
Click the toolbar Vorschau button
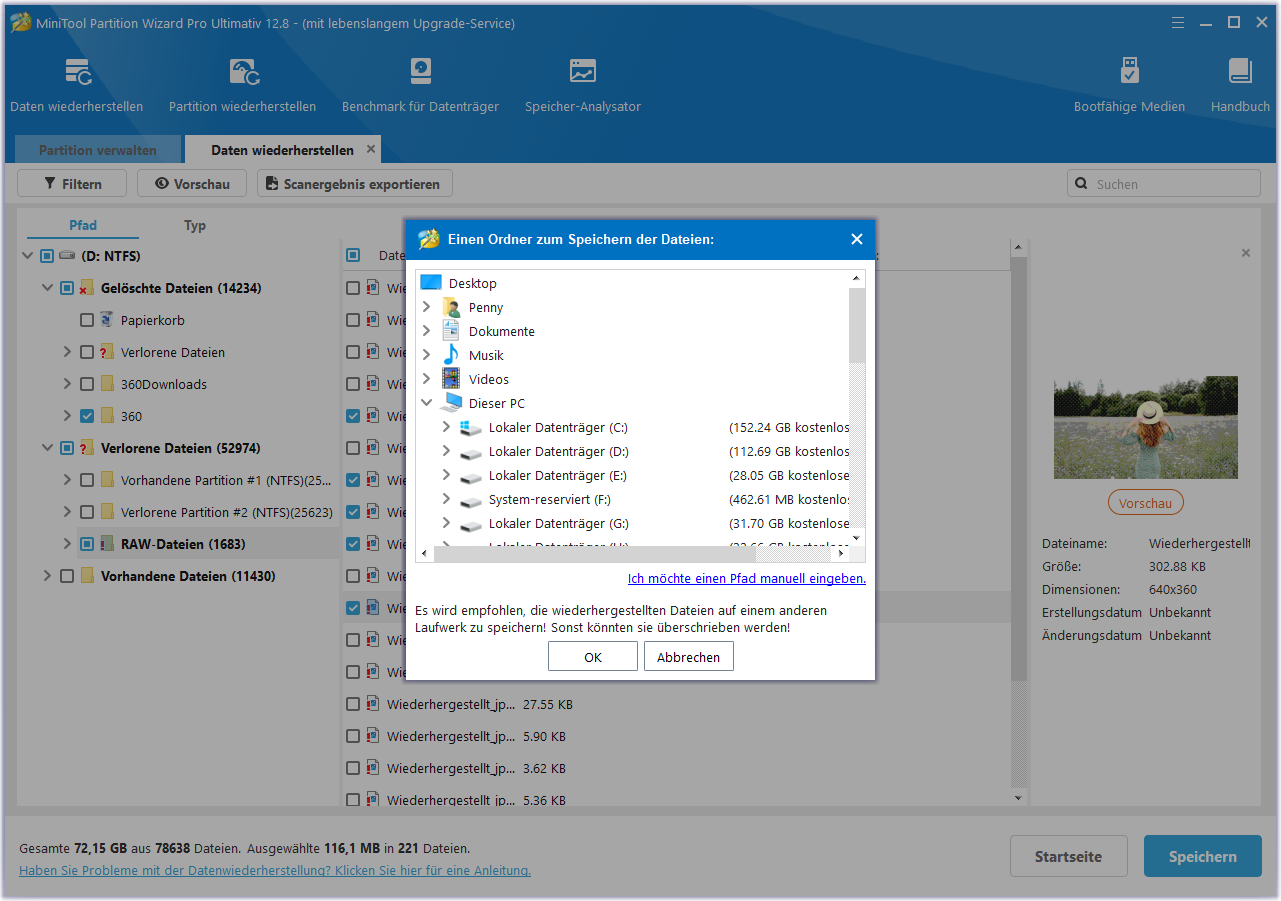point(192,184)
